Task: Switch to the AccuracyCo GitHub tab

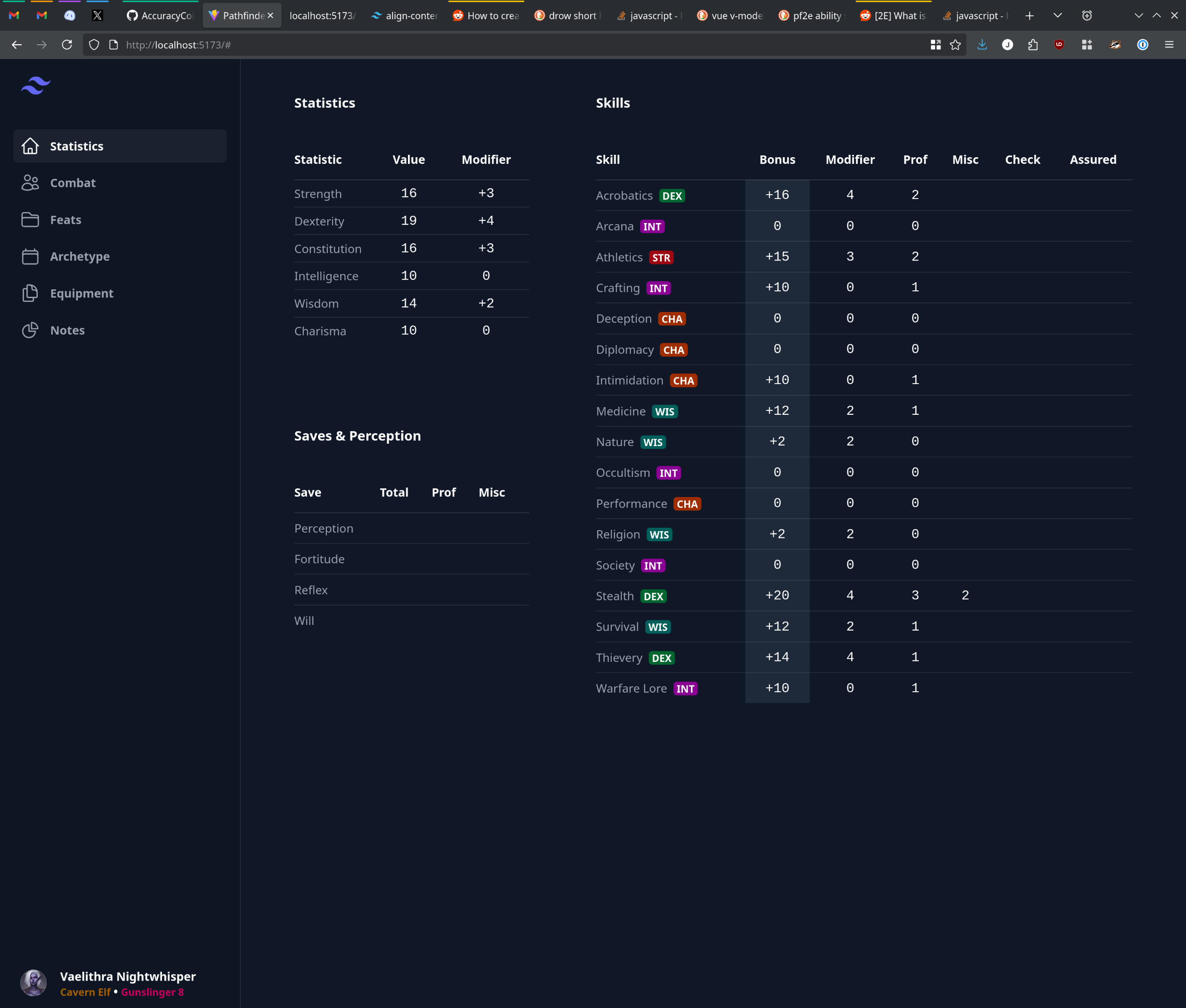Action: (x=160, y=15)
